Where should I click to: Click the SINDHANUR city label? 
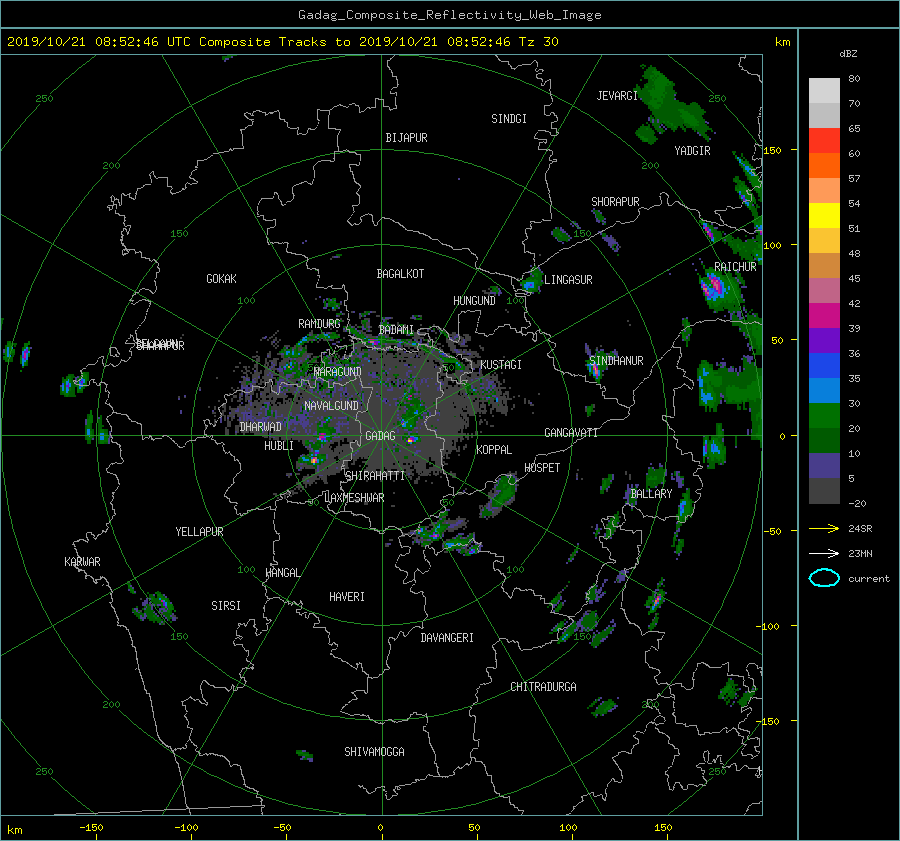pyautogui.click(x=616, y=361)
